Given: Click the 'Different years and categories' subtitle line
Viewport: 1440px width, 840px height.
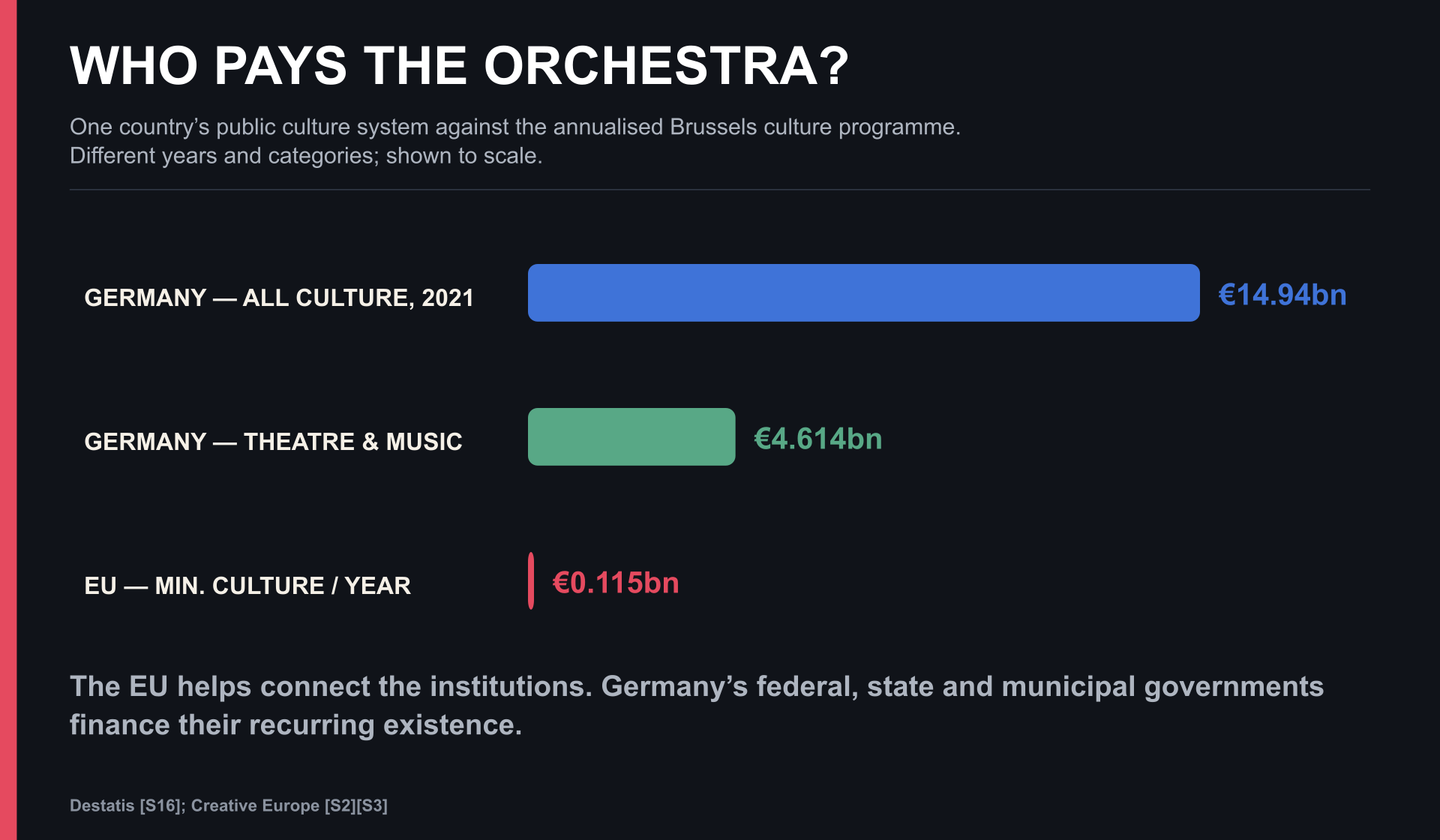Looking at the screenshot, I should pyautogui.click(x=306, y=156).
